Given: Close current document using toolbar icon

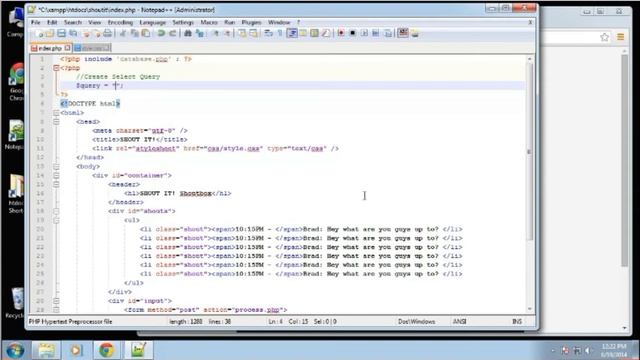Looking at the screenshot, I should point(86,33).
